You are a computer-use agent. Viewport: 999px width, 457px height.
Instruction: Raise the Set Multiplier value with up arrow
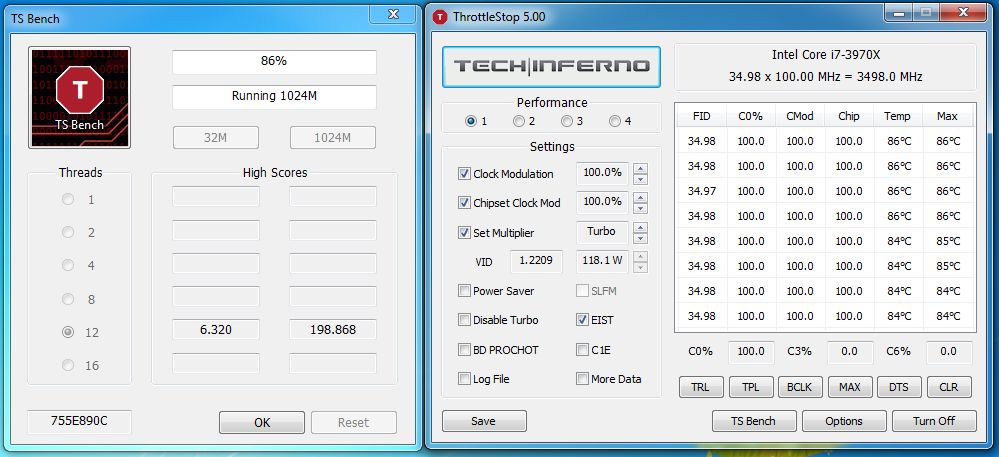click(640, 227)
